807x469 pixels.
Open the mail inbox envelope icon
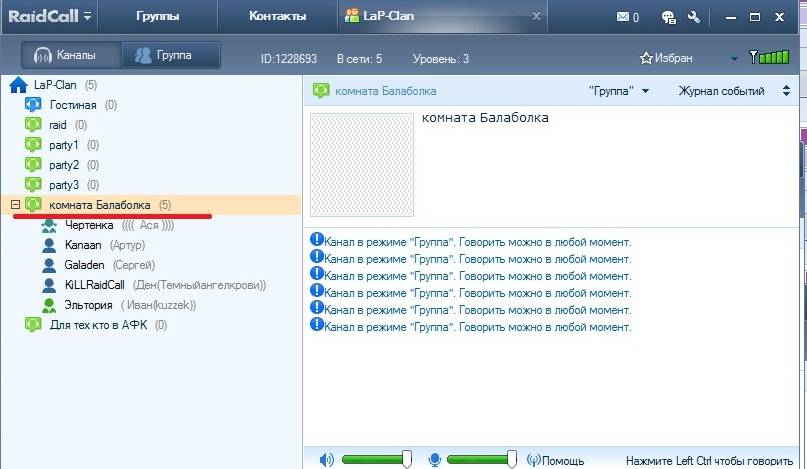pyautogui.click(x=623, y=17)
